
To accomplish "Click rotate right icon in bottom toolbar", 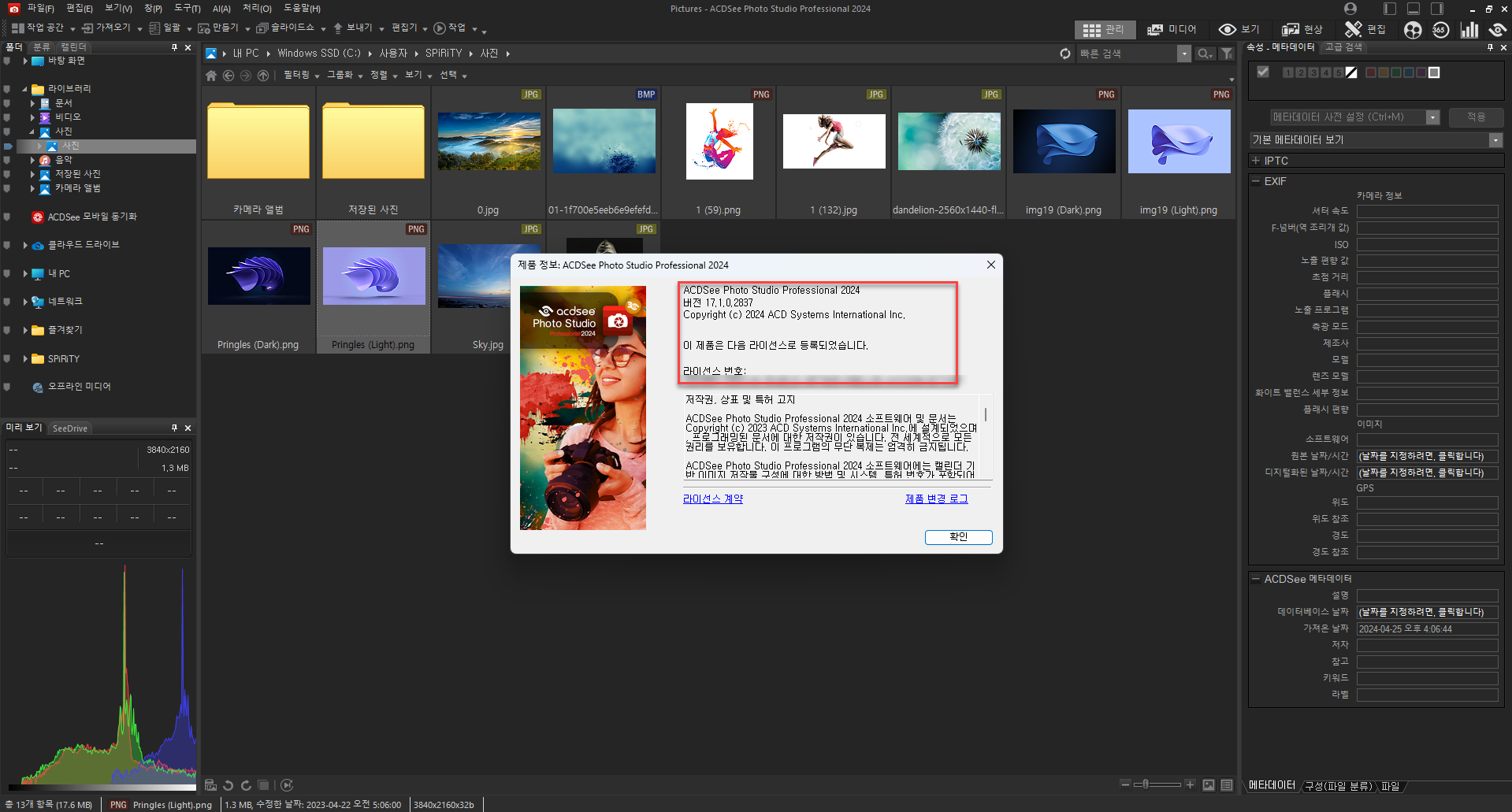I will click(246, 785).
